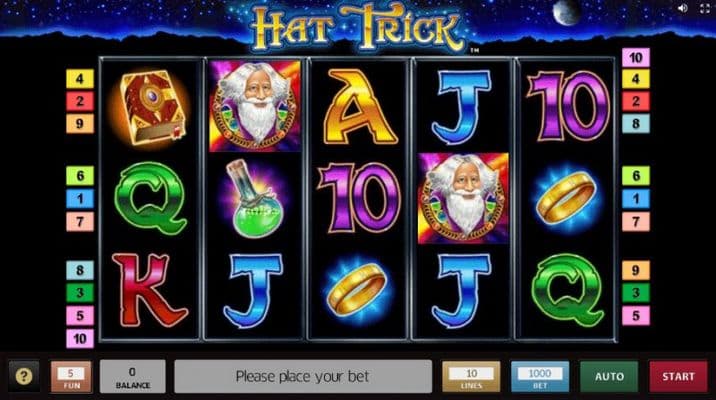716x400 pixels.
Task: Select payline 10 marker at top right
Action: tap(636, 58)
